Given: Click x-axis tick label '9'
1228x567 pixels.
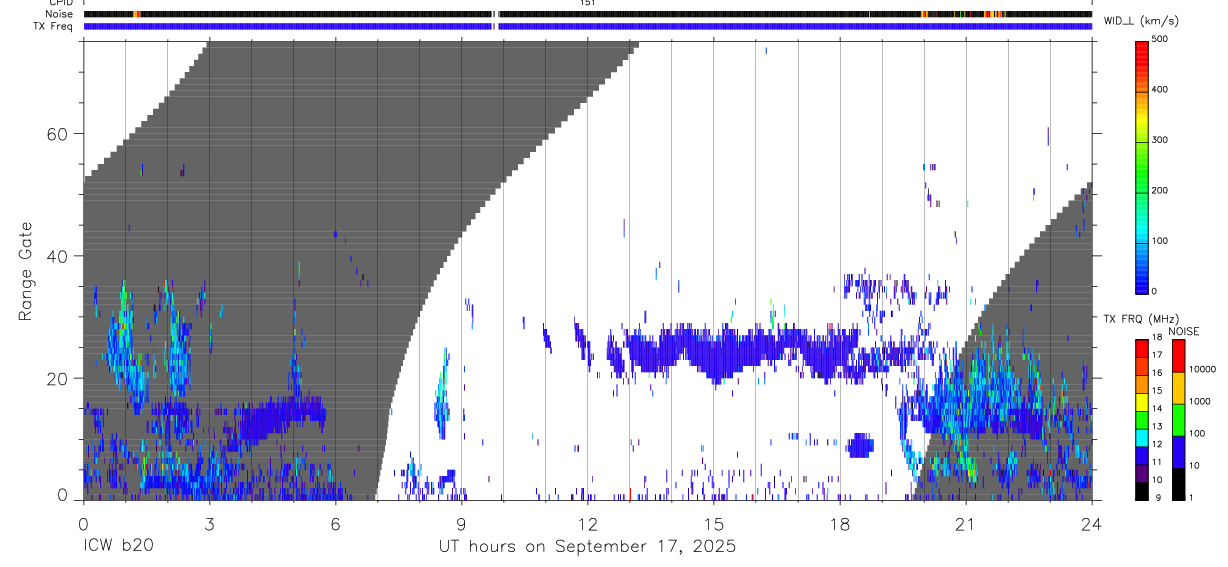Looking at the screenshot, I should (x=461, y=523).
